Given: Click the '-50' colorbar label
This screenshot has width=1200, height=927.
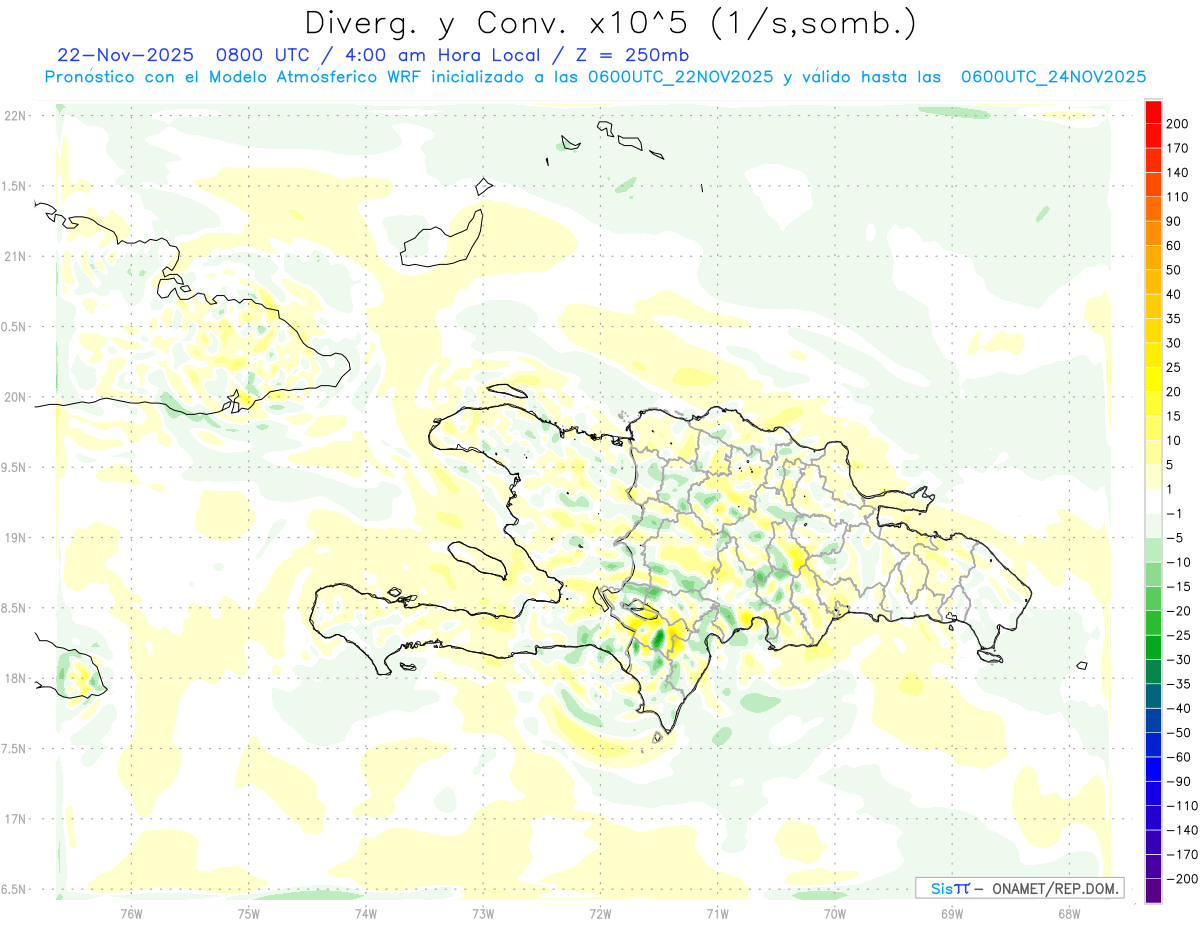Looking at the screenshot, I should (1178, 732).
